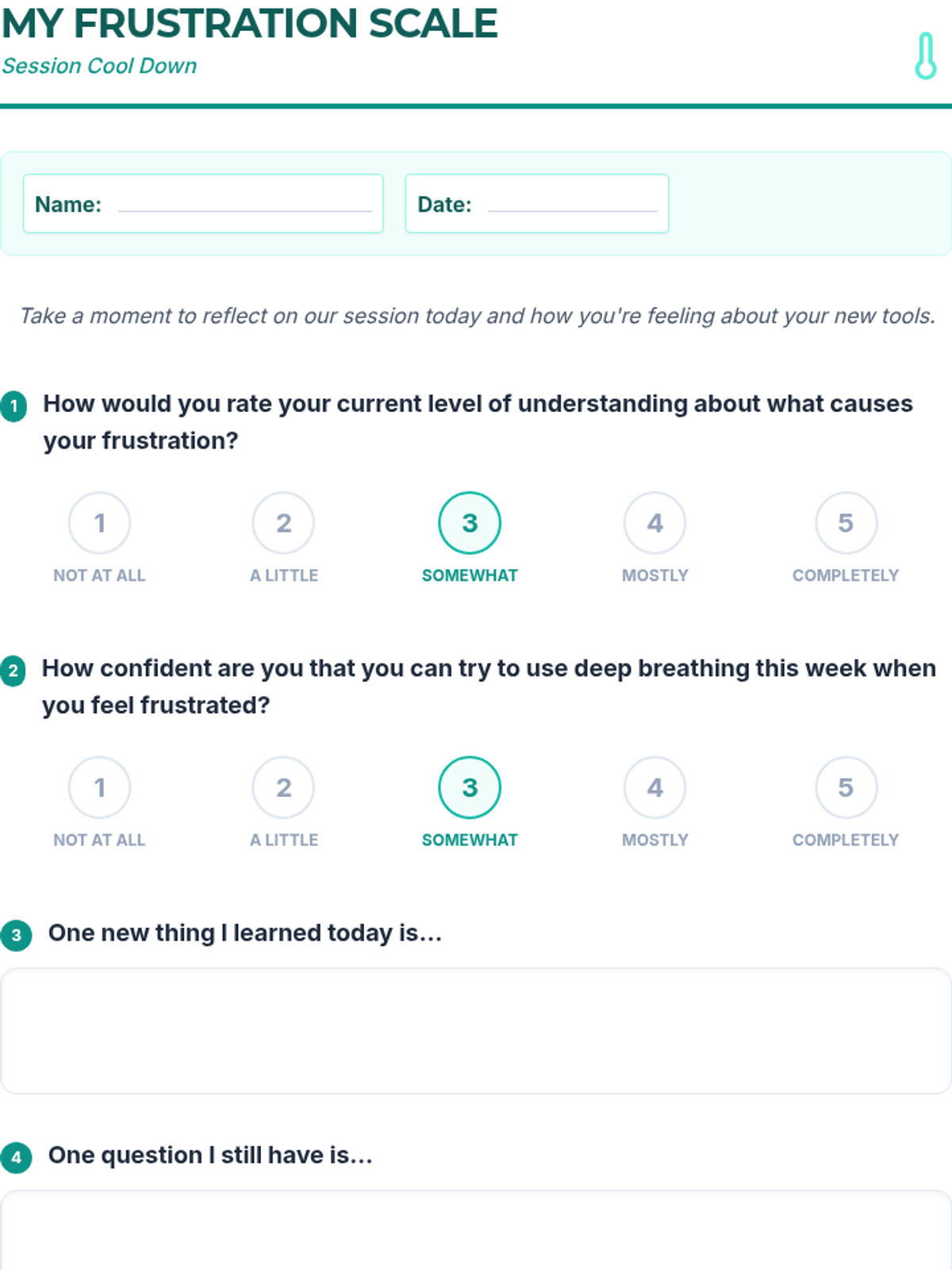952x1270 pixels.
Task: Click question 1 number badge
Action: (13, 406)
